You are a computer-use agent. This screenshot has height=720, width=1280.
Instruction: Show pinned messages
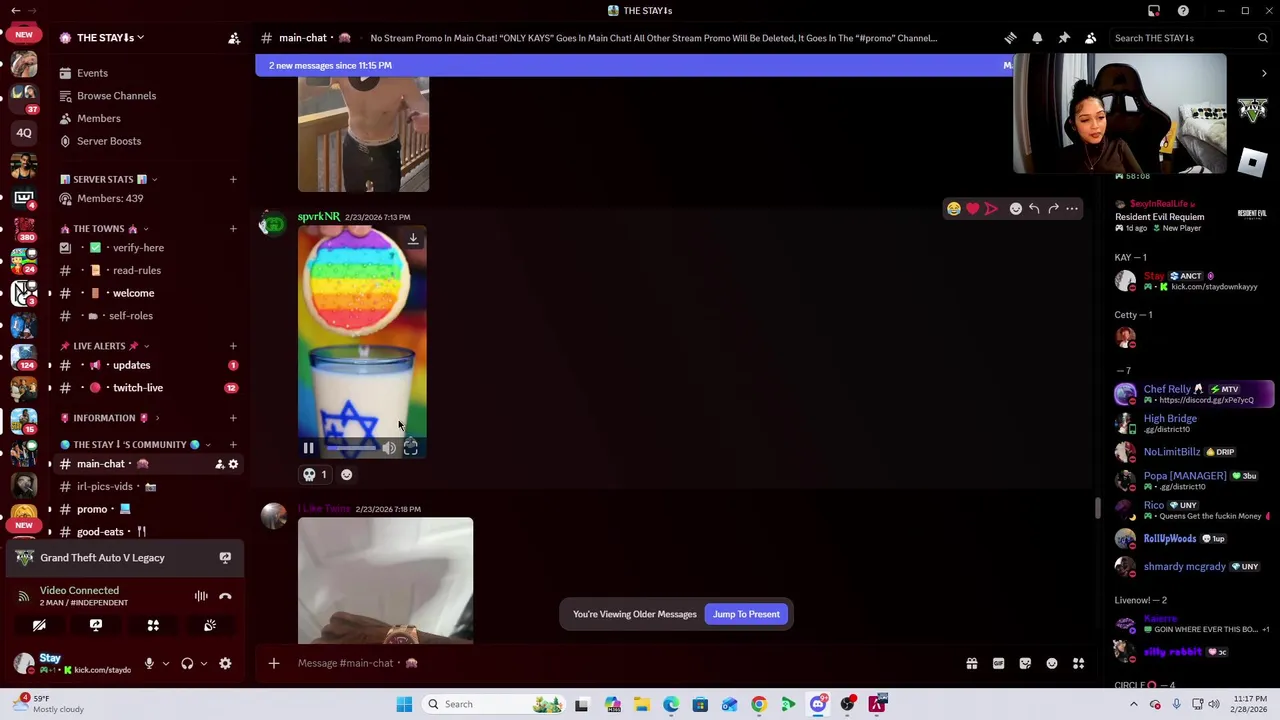1064,38
